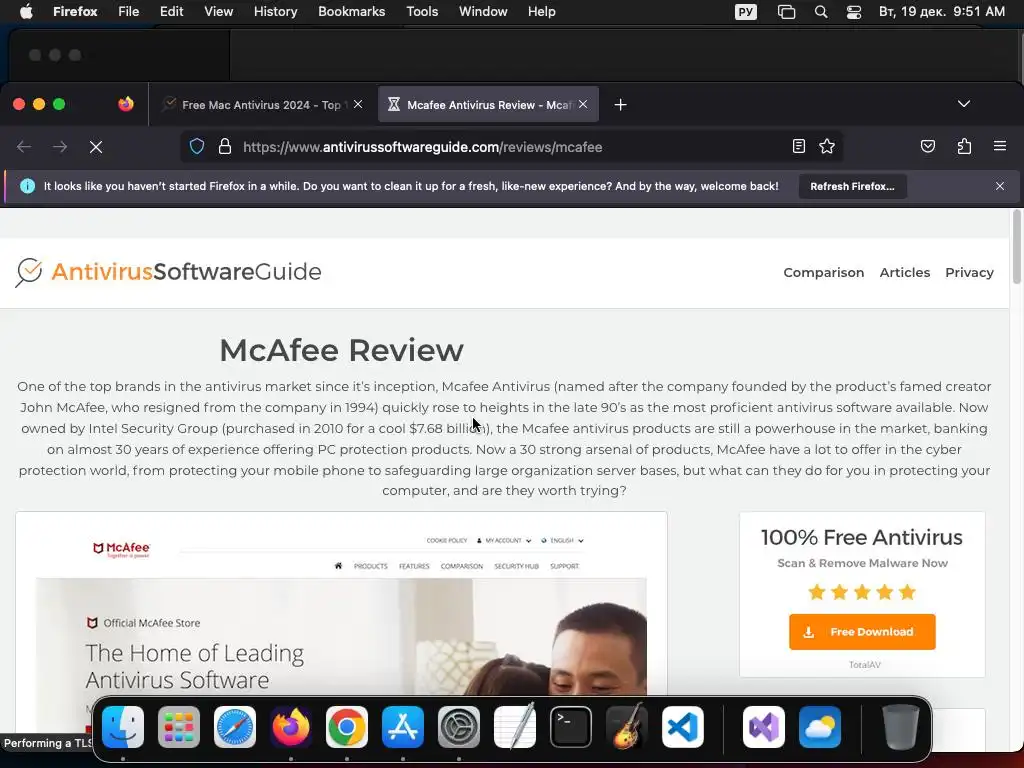The image size is (1024, 768).
Task: Open the Window menu
Action: coord(483,12)
